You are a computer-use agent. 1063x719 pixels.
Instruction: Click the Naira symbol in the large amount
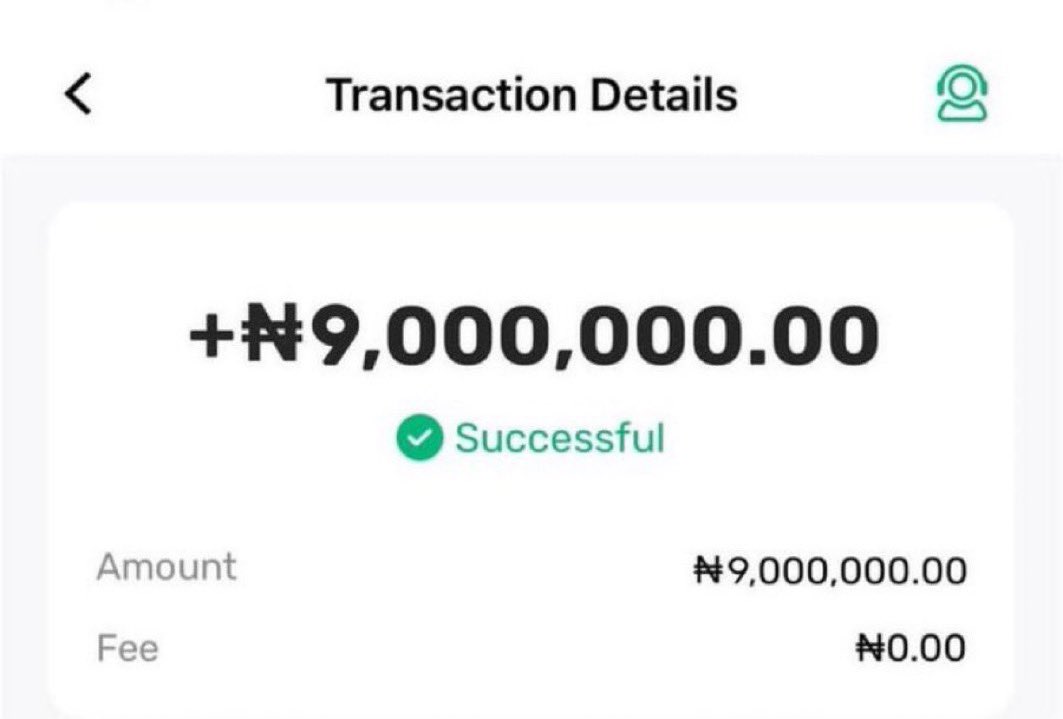(271, 333)
